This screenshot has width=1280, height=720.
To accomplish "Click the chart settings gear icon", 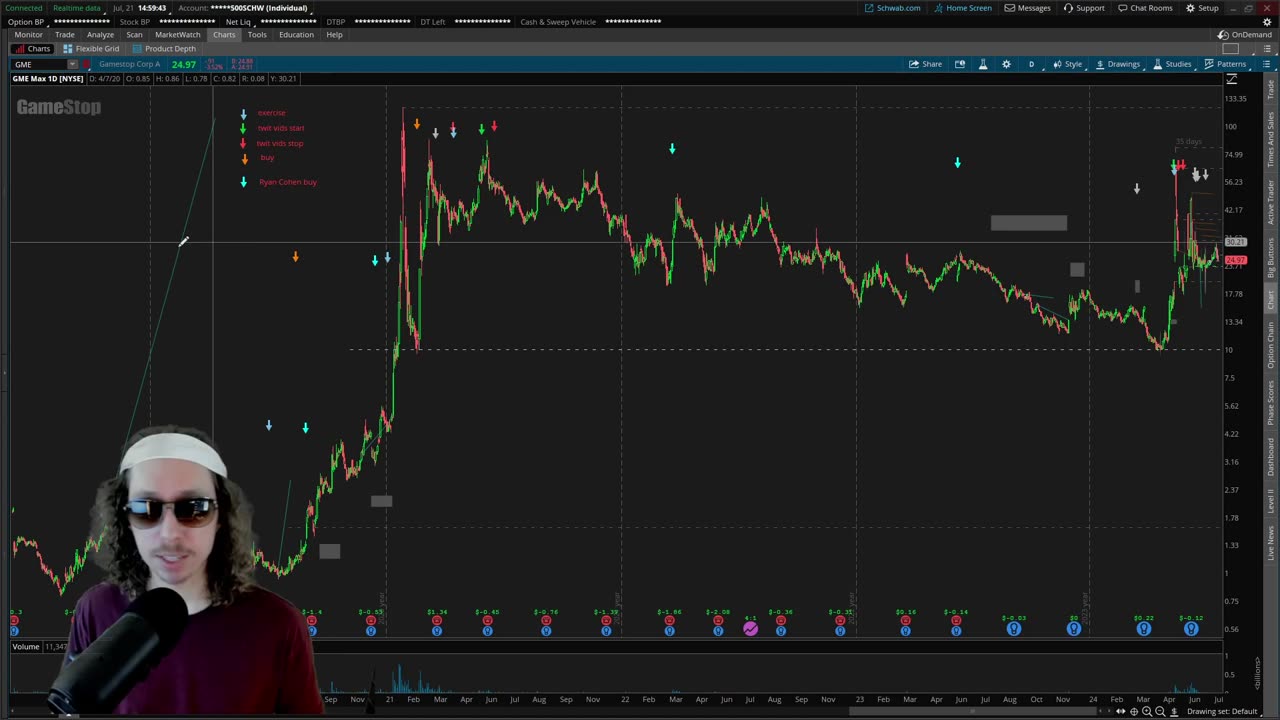I will [x=1006, y=64].
